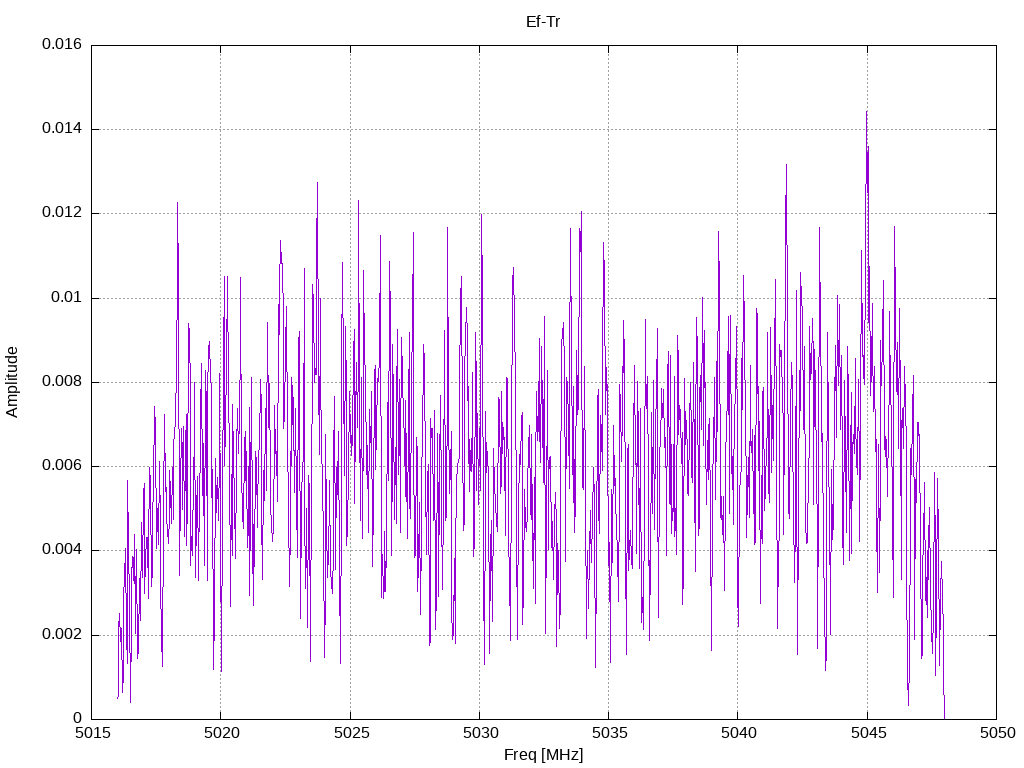Click the tallest spectrum peak near 5045 MHz
Screen dimensions: 1024x768
867,112
